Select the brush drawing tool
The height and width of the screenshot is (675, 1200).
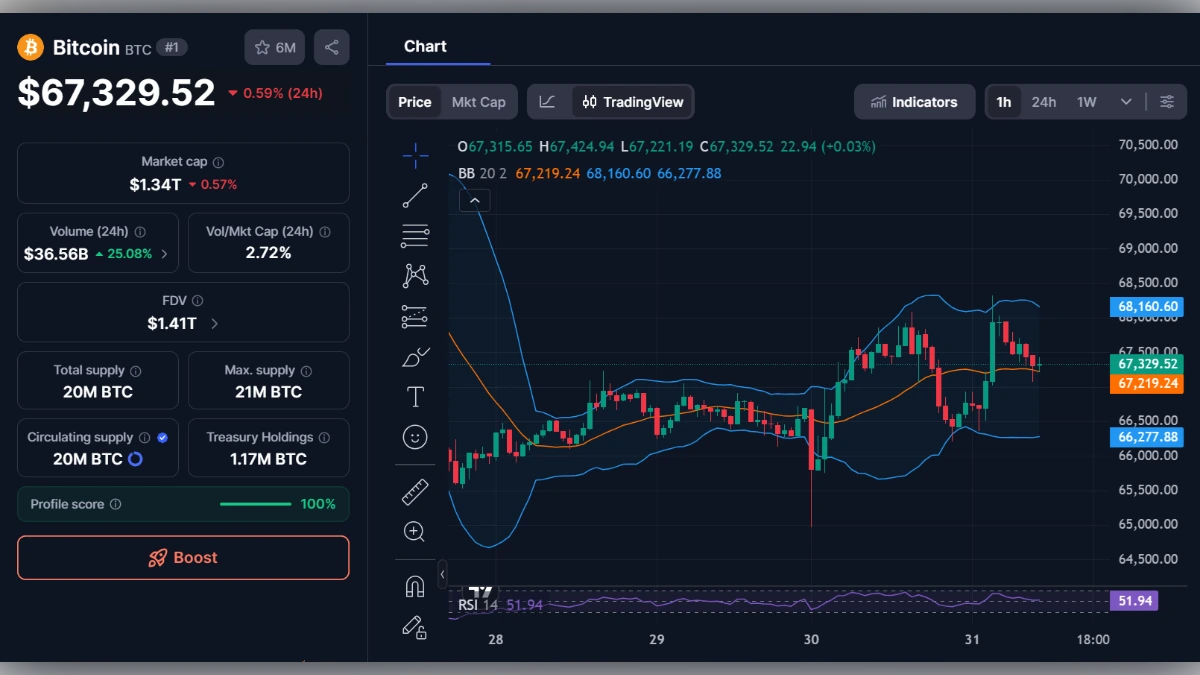[x=415, y=356]
